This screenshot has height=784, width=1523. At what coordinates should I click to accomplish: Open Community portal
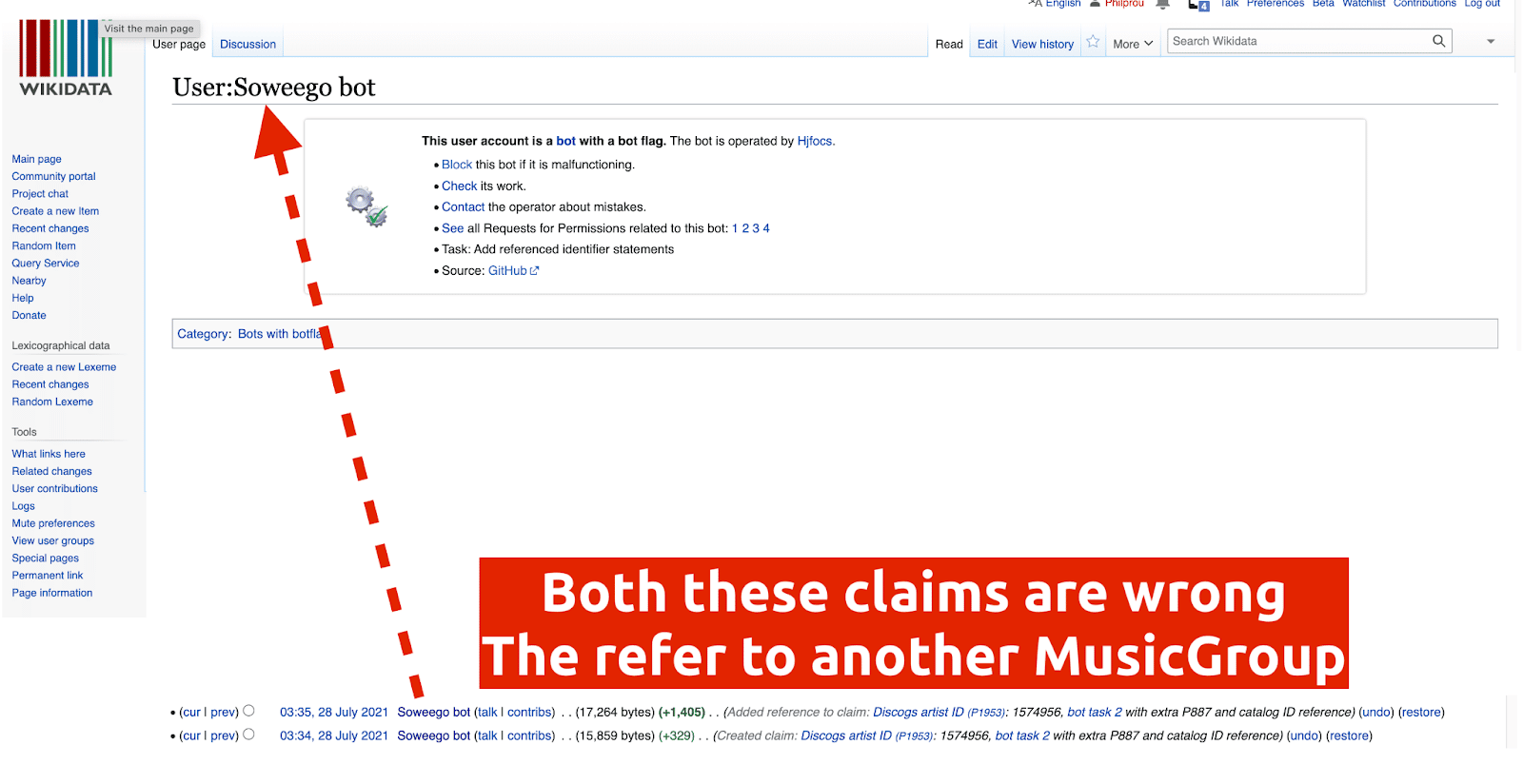click(53, 176)
